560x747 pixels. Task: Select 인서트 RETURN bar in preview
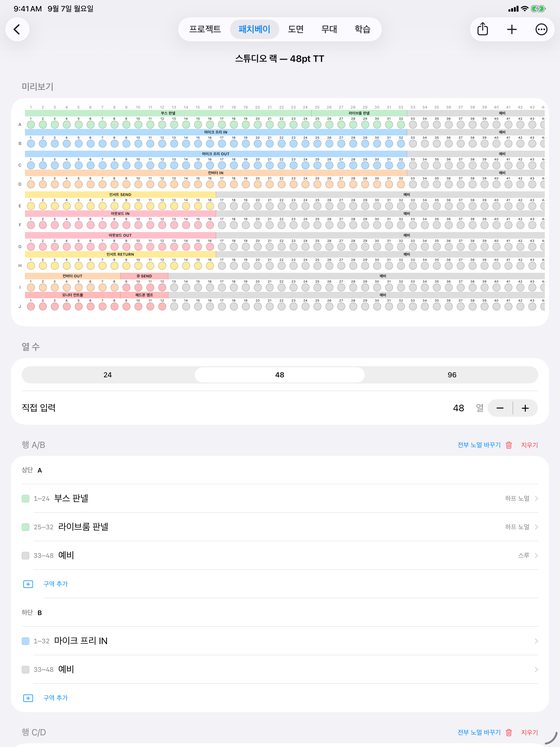click(120, 254)
